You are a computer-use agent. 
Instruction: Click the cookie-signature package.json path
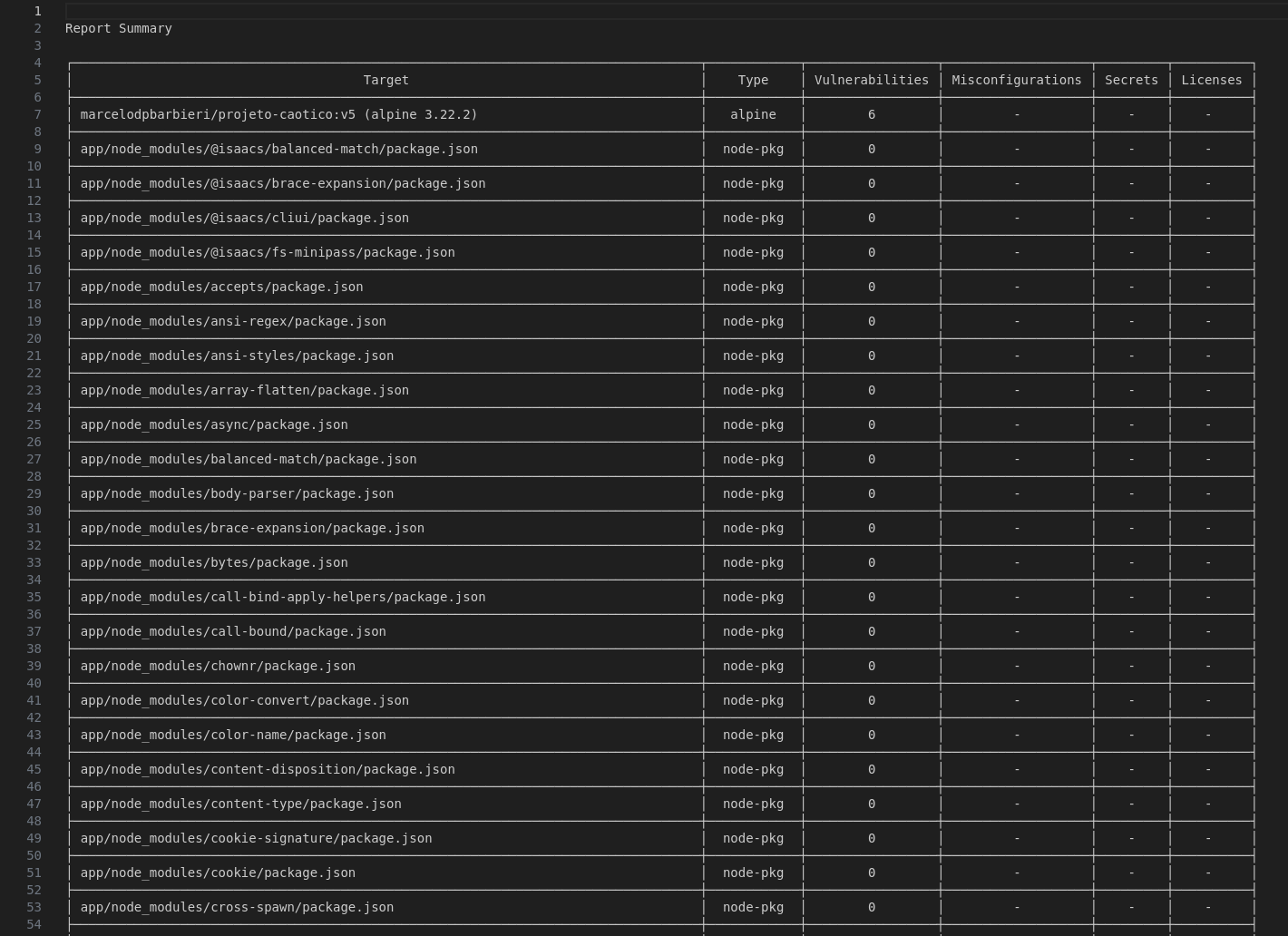pyautogui.click(x=256, y=838)
